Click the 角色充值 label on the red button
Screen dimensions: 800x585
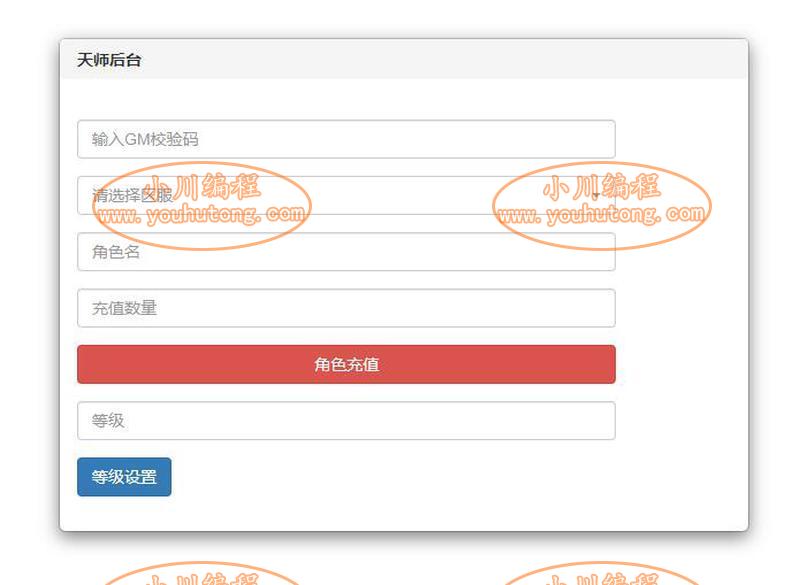click(x=346, y=364)
